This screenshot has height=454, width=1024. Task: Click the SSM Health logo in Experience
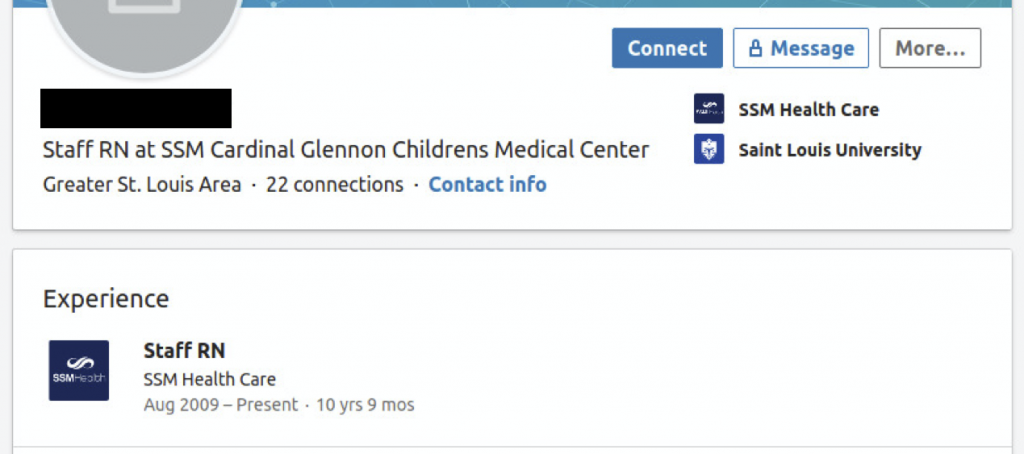tap(79, 370)
